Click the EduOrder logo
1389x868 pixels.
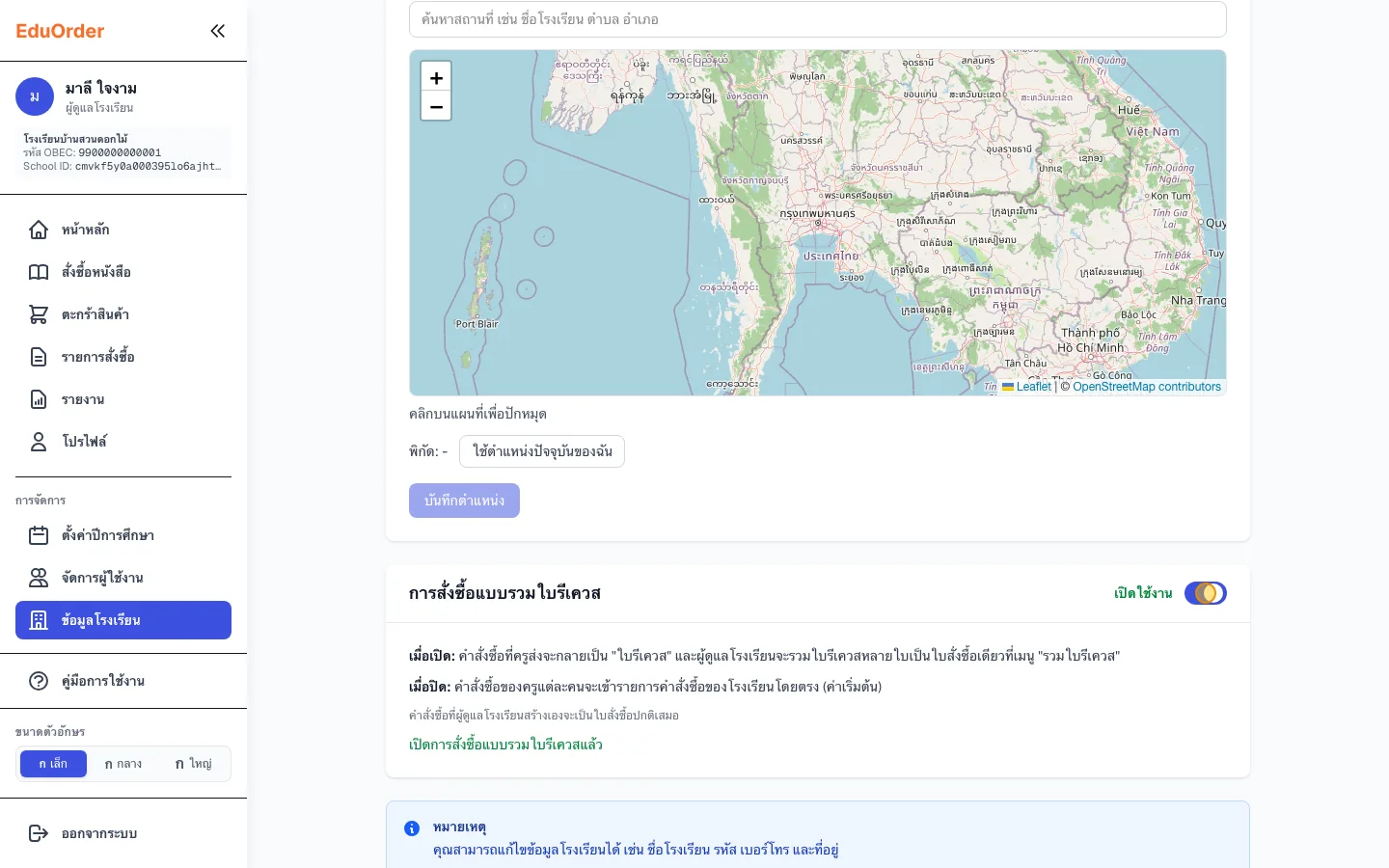coord(60,31)
